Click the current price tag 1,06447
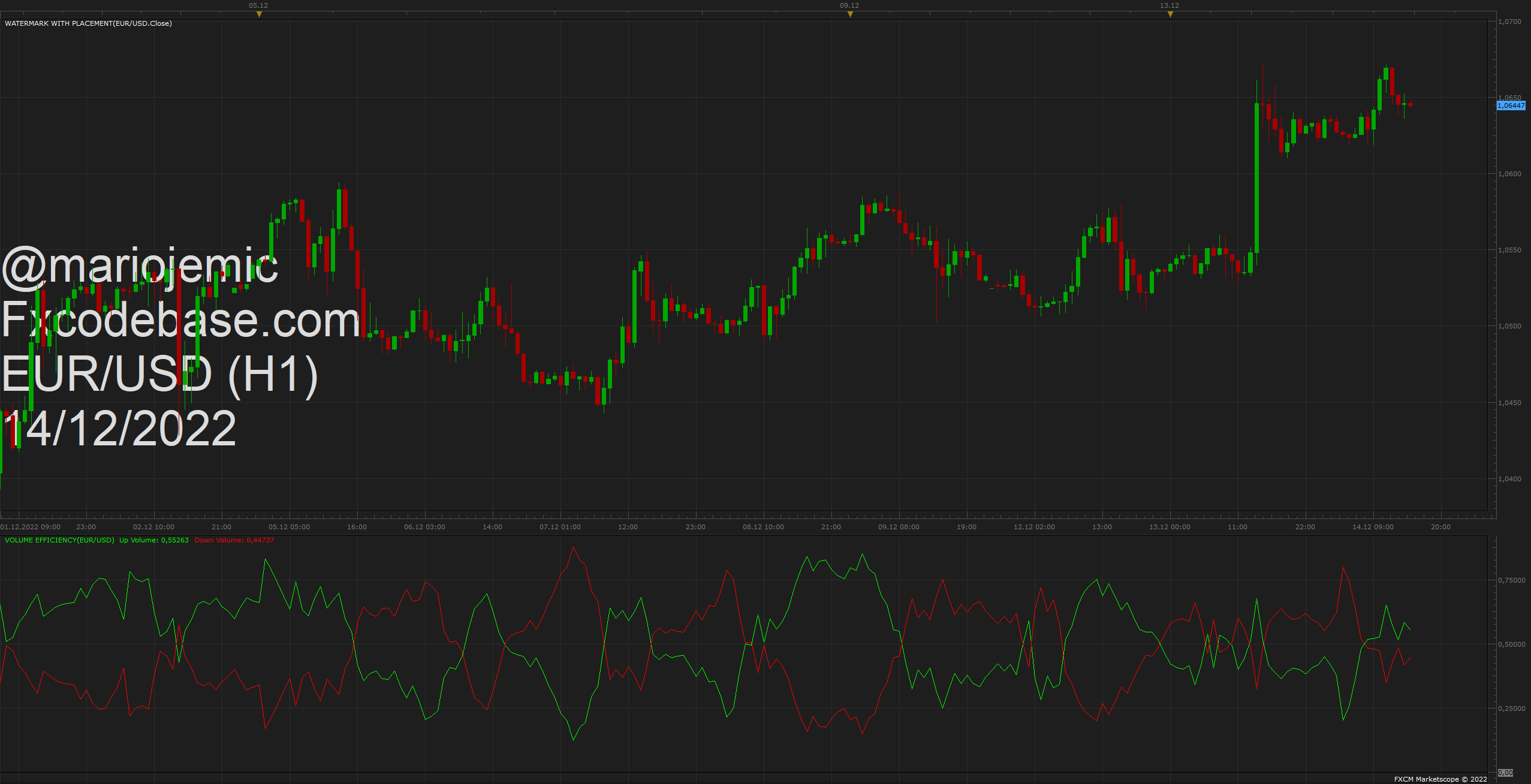This screenshot has height=784, width=1531. point(1511,105)
